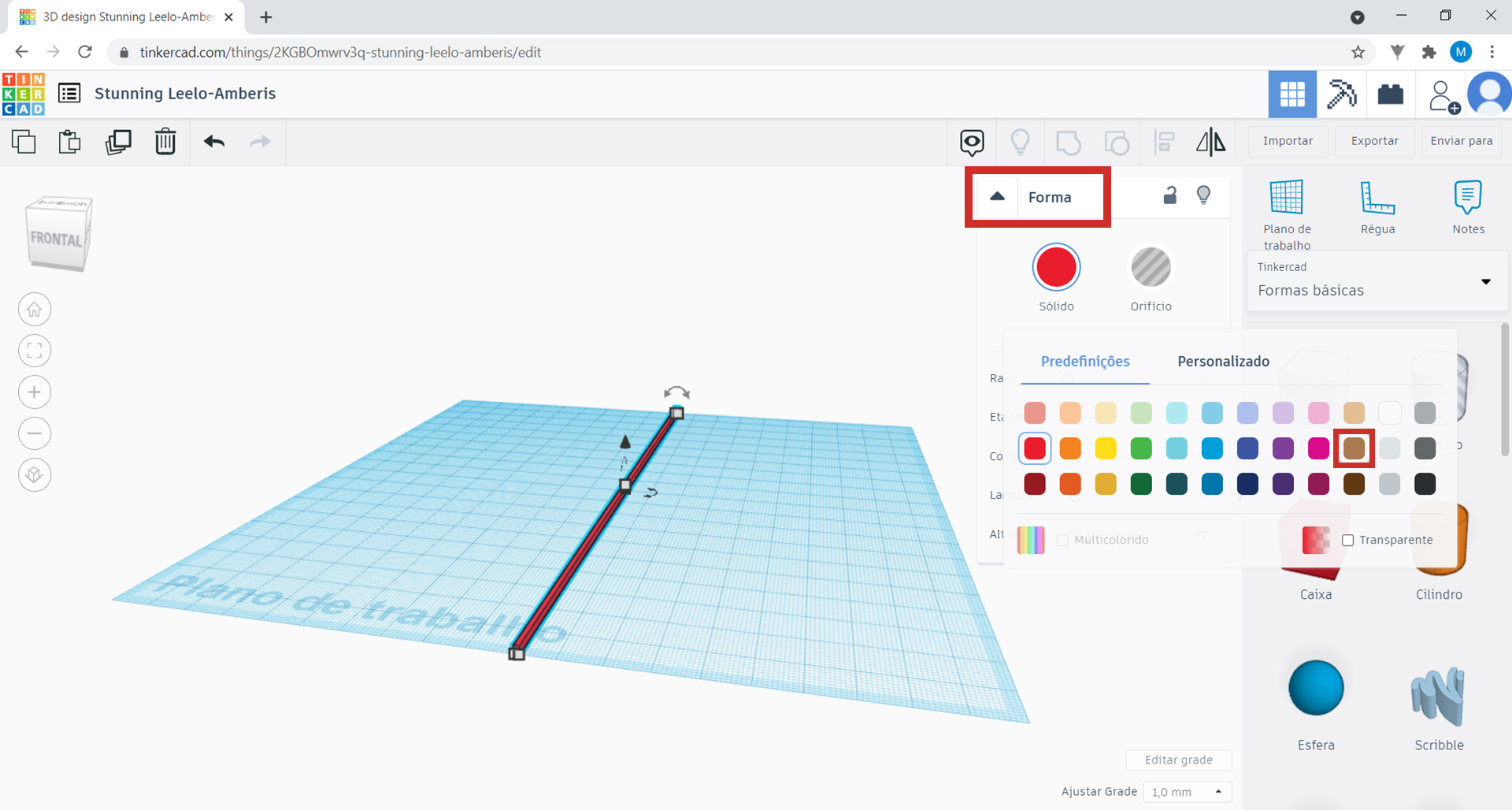The height and width of the screenshot is (810, 1512).
Task: Click the Duplicate and repeat icon
Action: pos(118,142)
